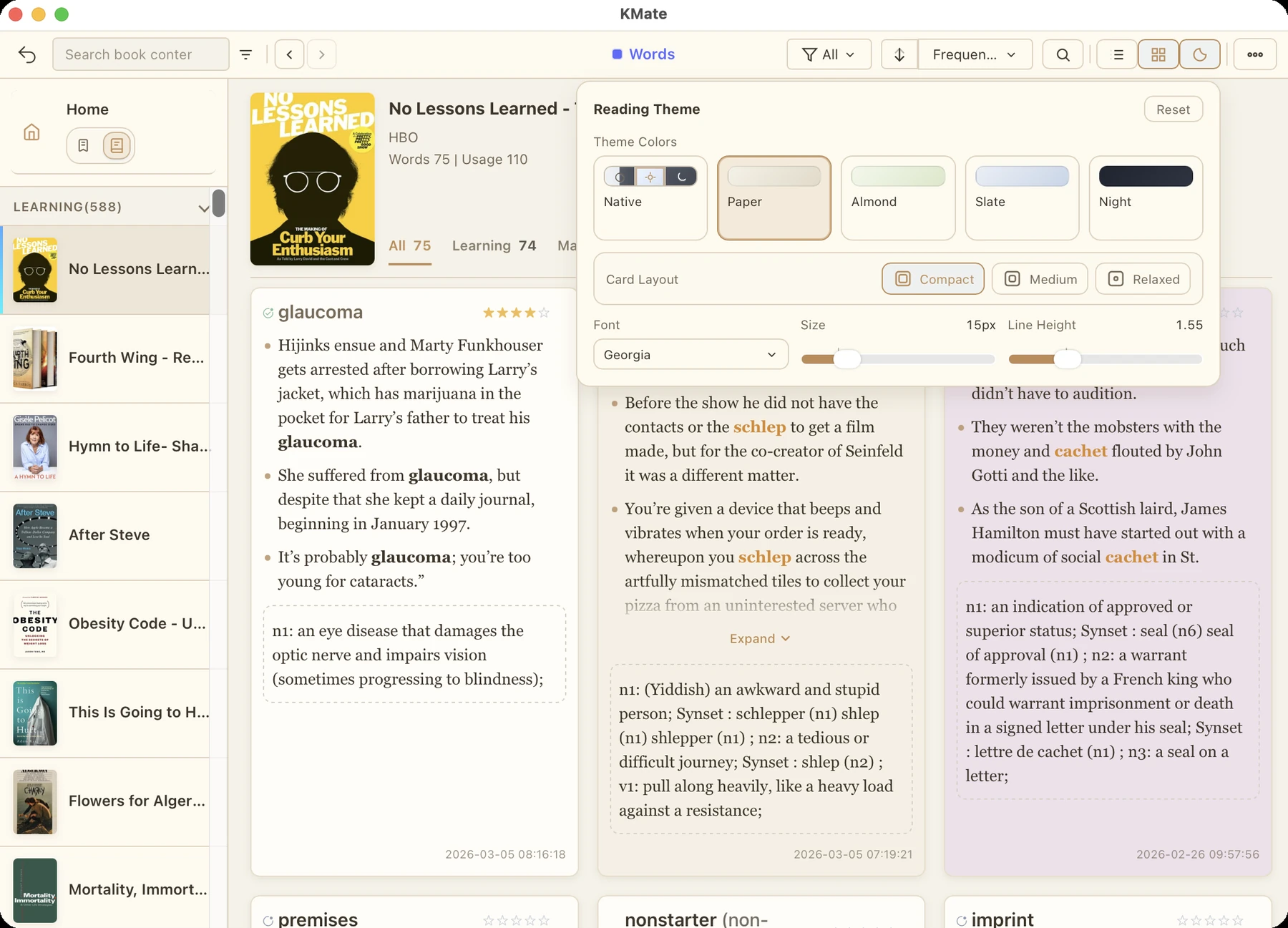Click the Home house icon
The height and width of the screenshot is (928, 1288).
pos(31,132)
